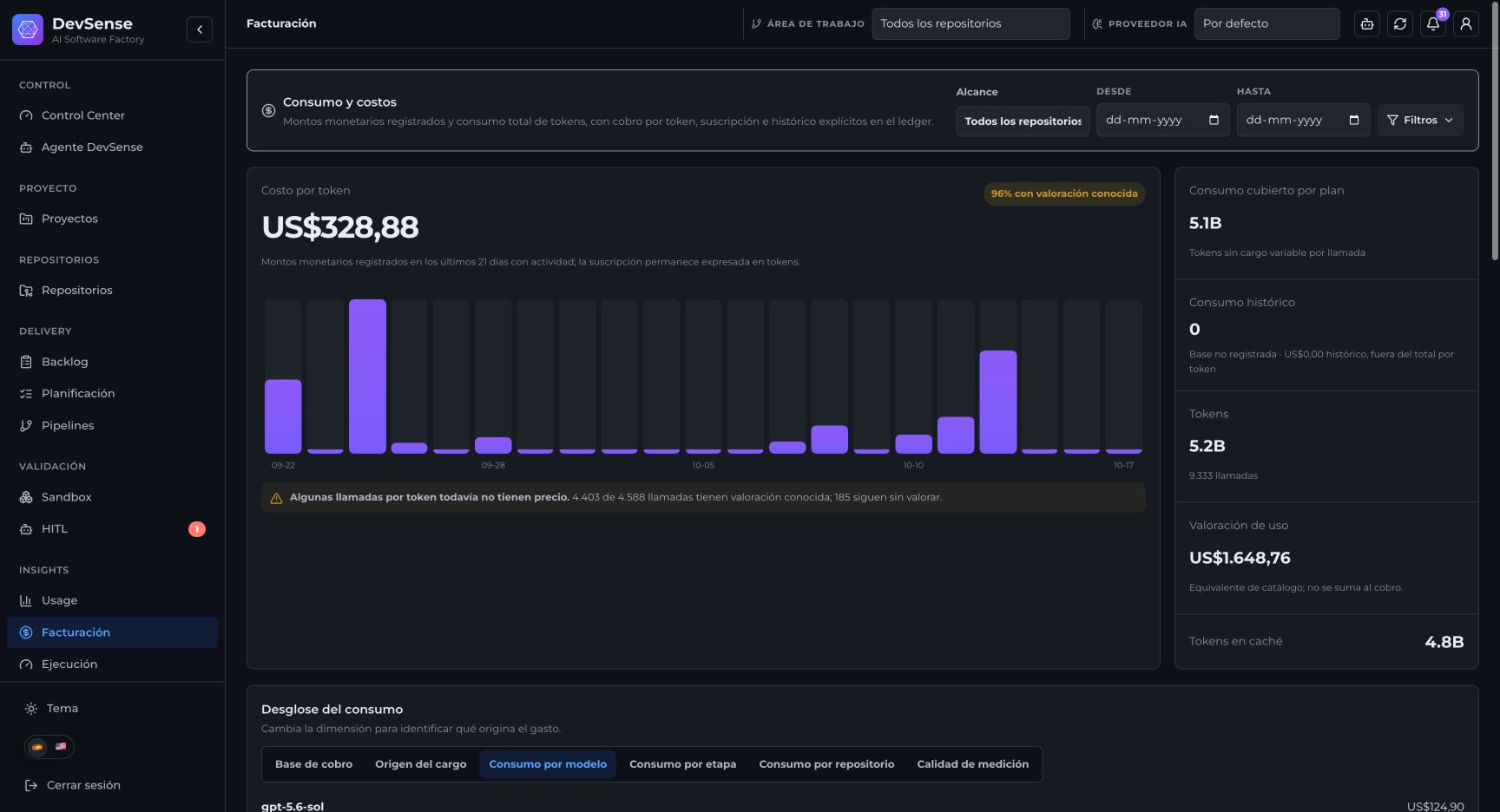Click the tall chart bar after 10-10
The image size is (1500, 812).
[998, 402]
